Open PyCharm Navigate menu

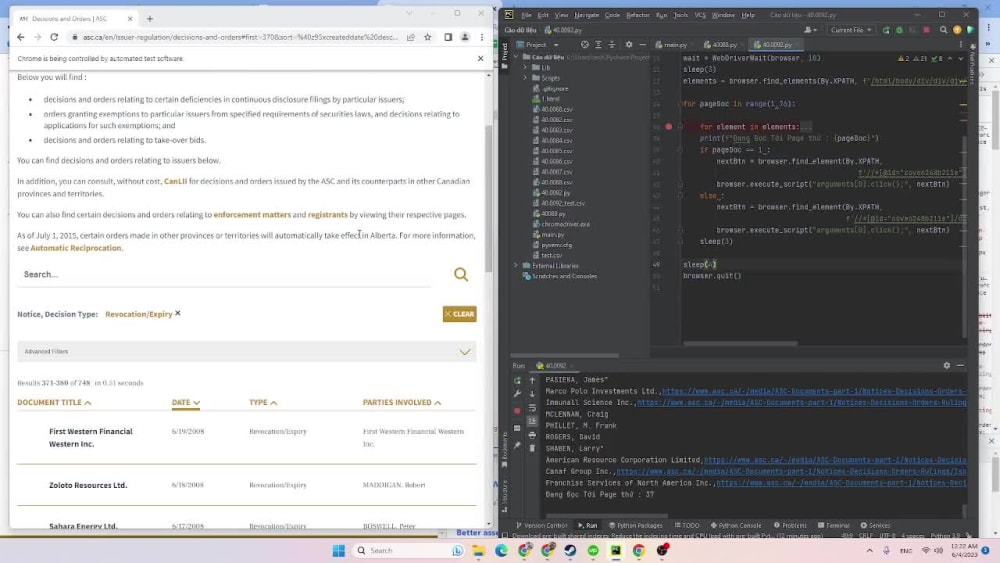586,15
